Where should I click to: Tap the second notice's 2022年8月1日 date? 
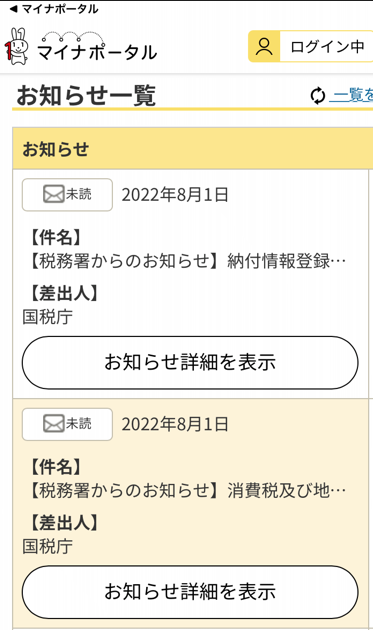tap(175, 425)
